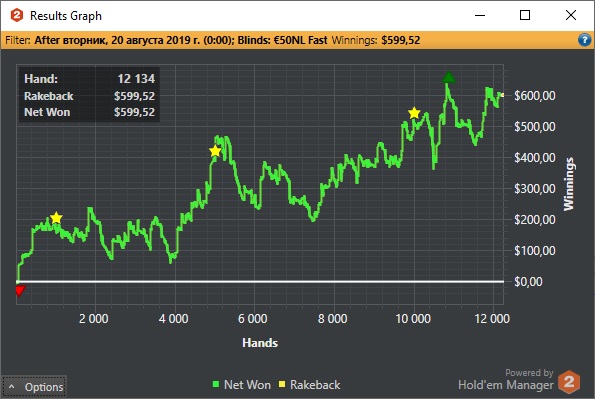The image size is (595, 399).
Task: Click the Rakeback value $599,52 in info box
Action: coord(134,96)
